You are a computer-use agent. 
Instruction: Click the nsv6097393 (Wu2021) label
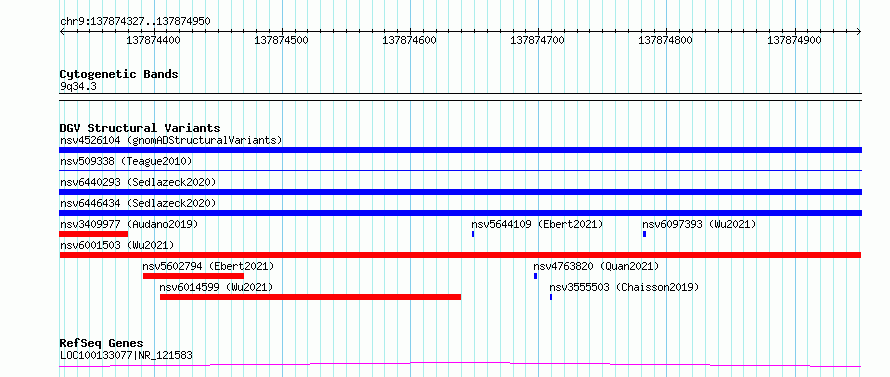699,224
